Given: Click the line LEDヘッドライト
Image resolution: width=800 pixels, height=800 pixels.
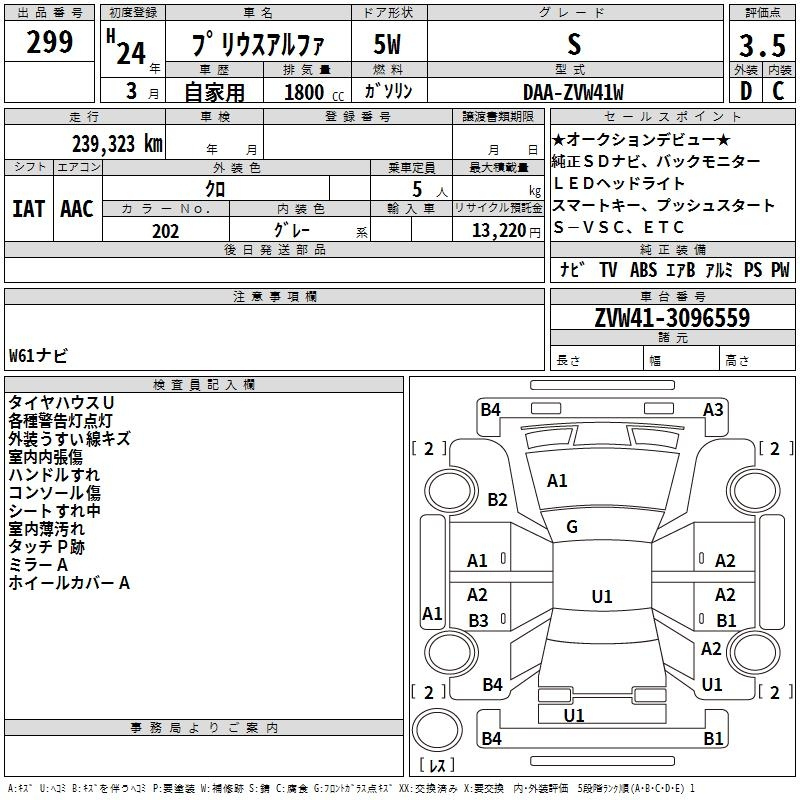Looking at the screenshot, I should pyautogui.click(x=618, y=183).
